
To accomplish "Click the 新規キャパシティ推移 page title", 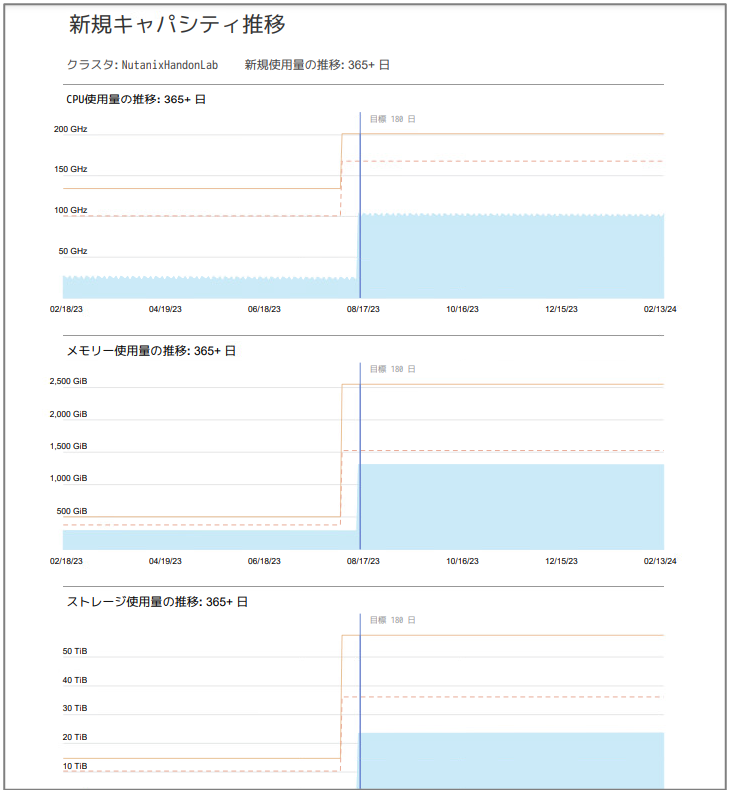I will tap(177, 24).
